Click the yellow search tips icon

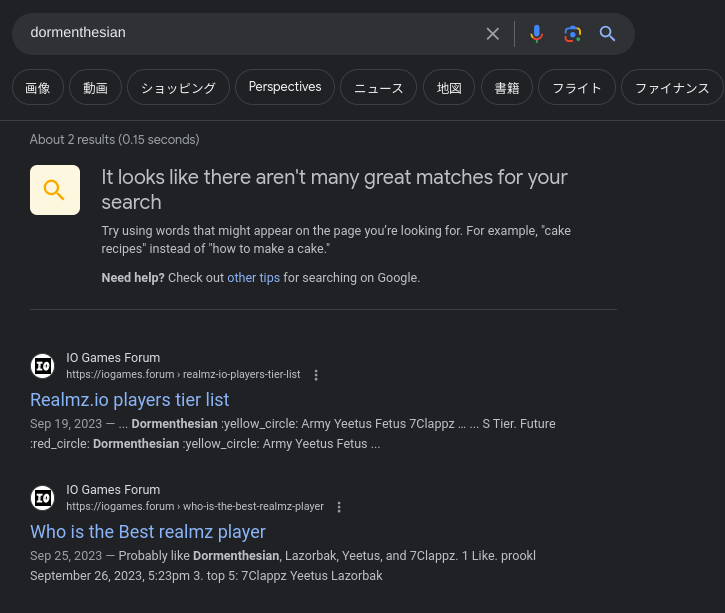(55, 190)
